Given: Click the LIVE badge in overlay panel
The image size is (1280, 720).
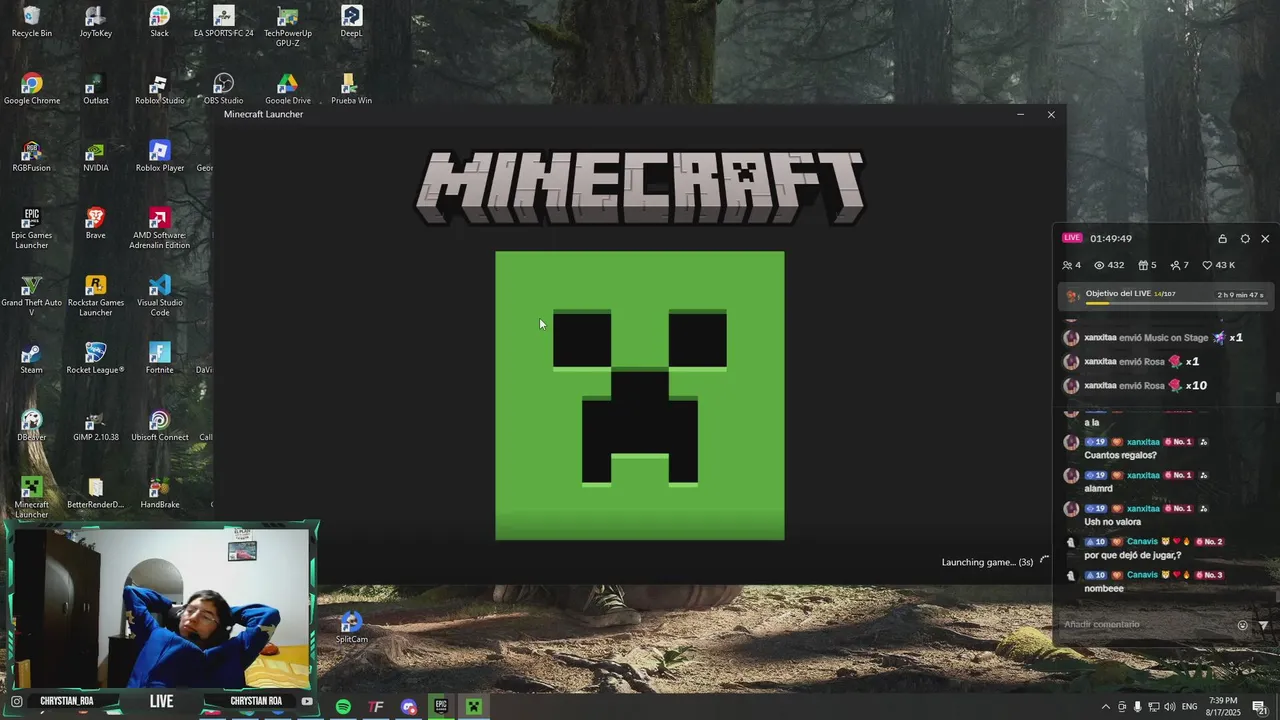Looking at the screenshot, I should point(1072,238).
